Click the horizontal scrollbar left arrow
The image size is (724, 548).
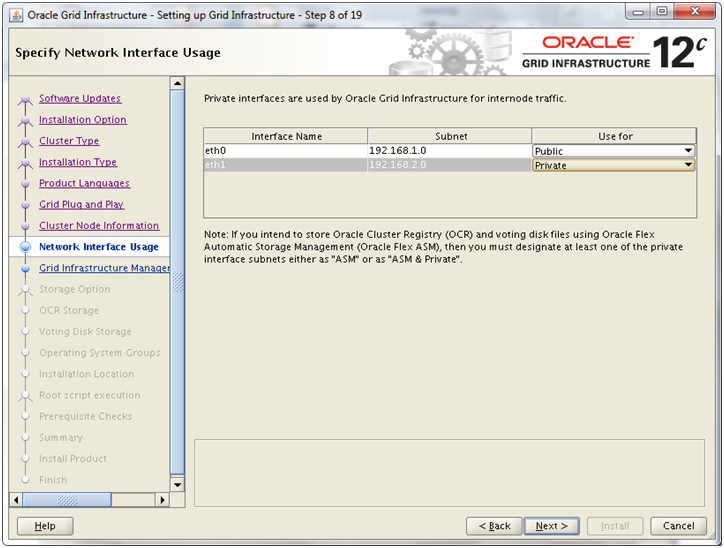click(16, 500)
